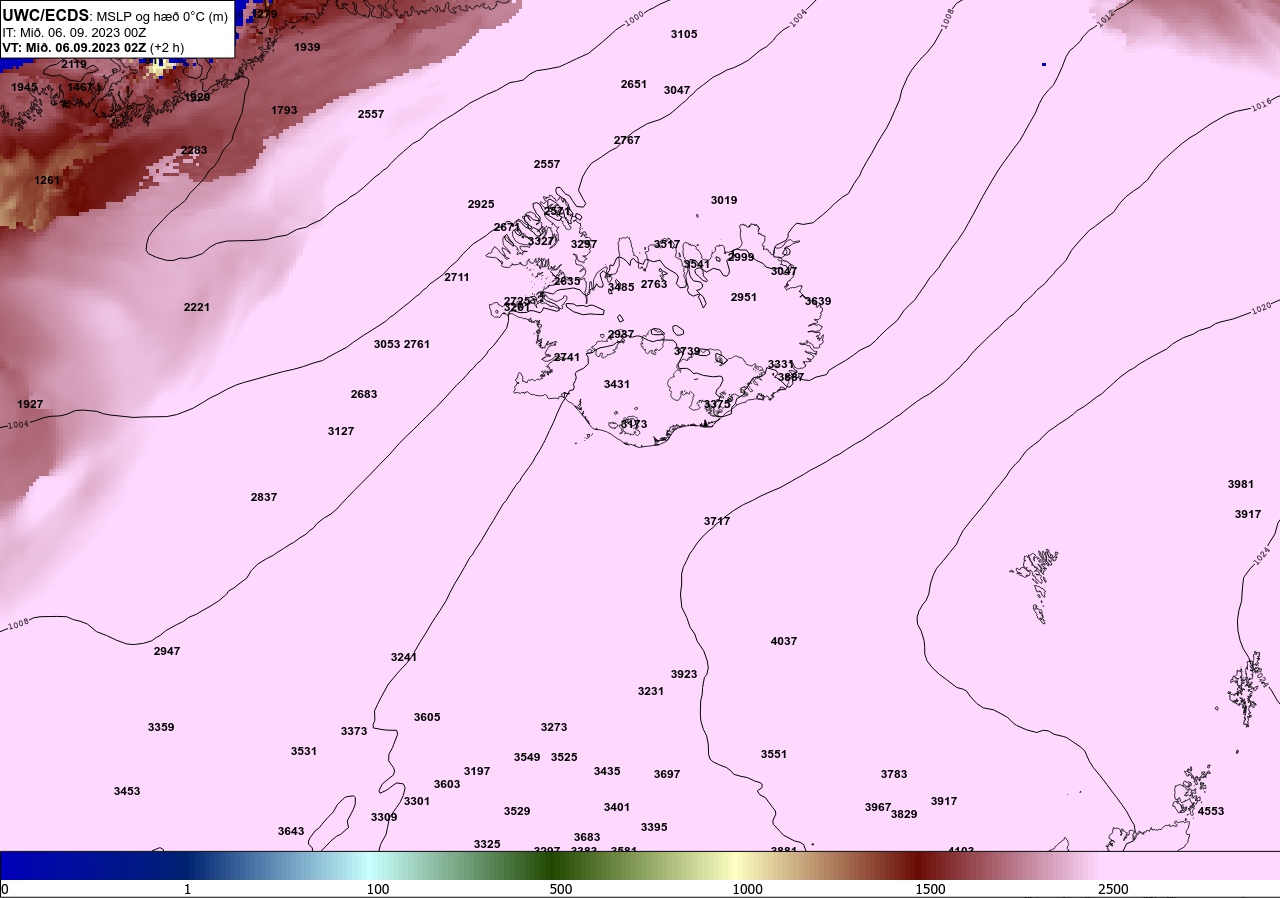Select the 2651 height label
The height and width of the screenshot is (898, 1280).
point(634,84)
